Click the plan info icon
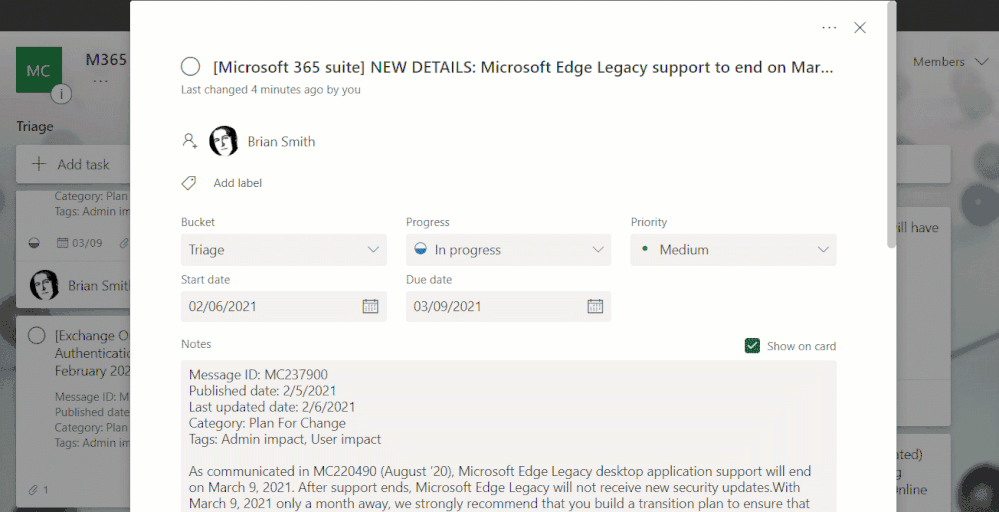999x512 pixels. click(x=61, y=95)
